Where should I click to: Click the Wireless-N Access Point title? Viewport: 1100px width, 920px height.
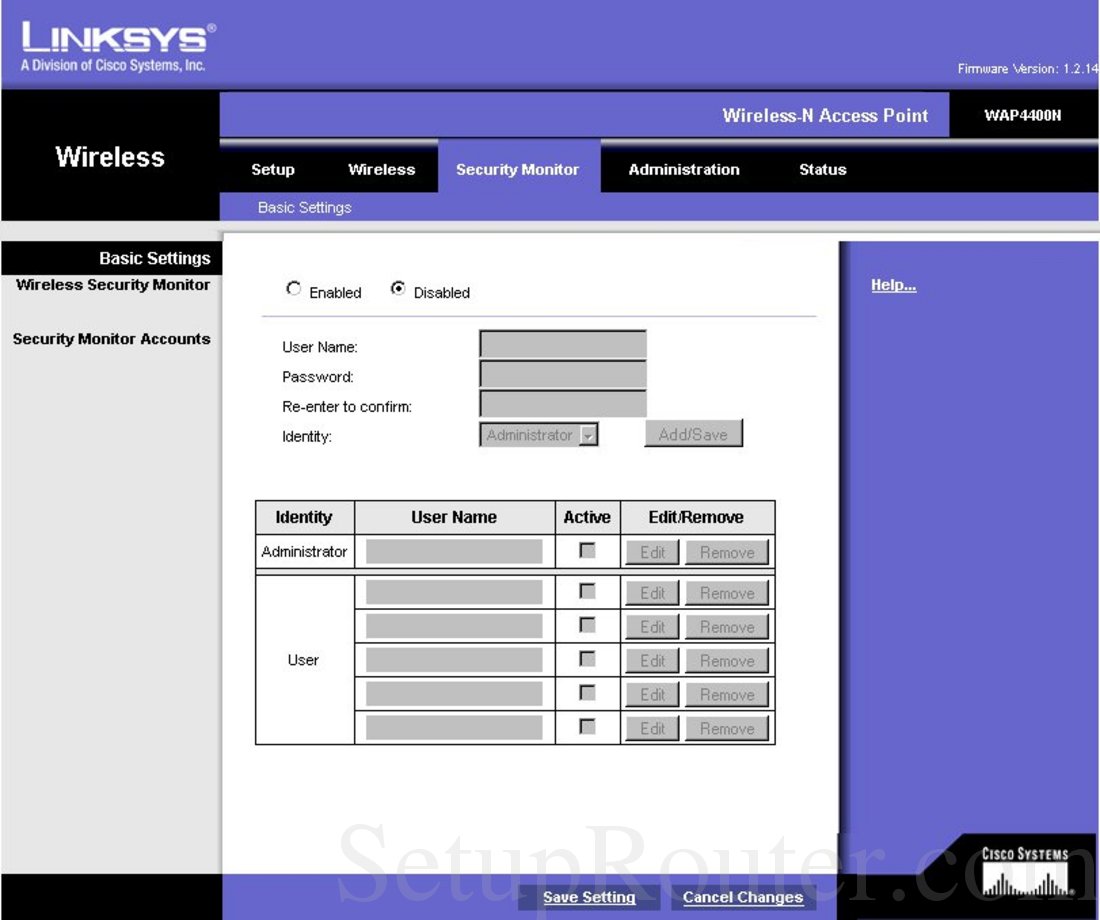click(825, 116)
